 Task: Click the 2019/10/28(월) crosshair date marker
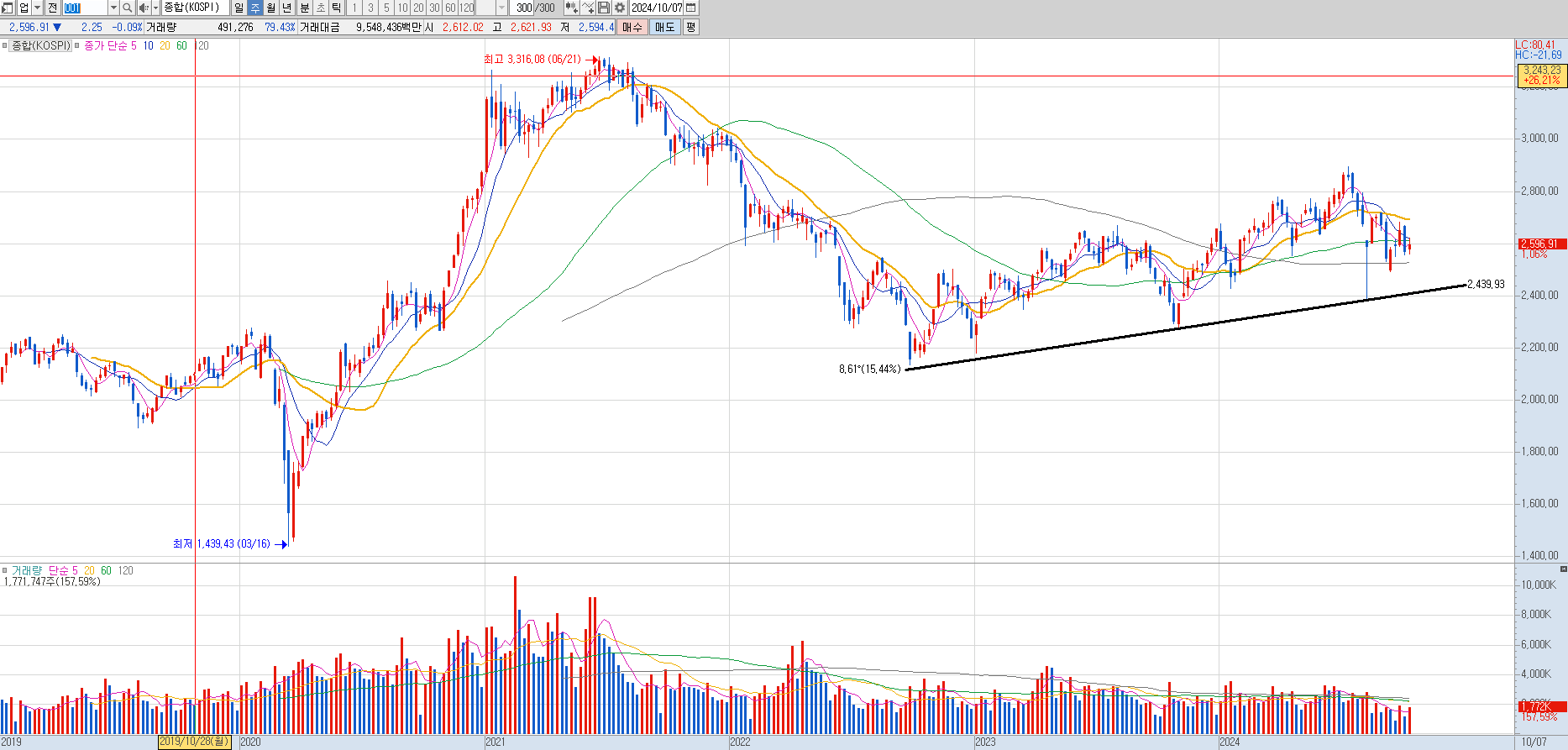pos(194,742)
